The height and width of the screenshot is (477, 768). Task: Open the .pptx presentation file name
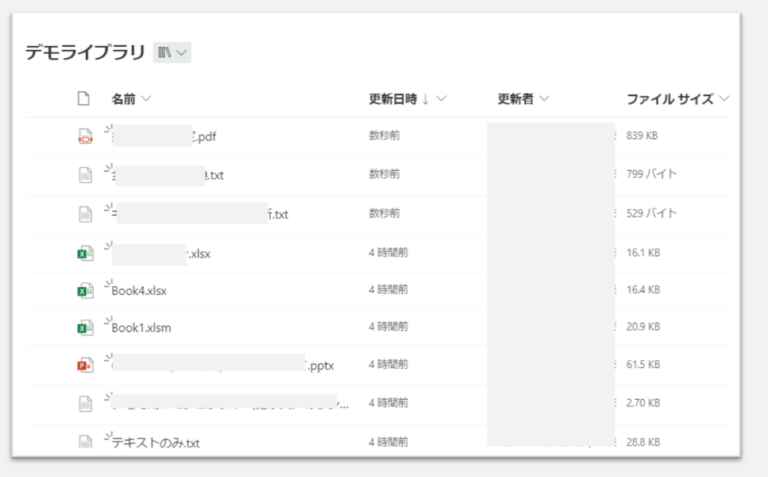319,366
